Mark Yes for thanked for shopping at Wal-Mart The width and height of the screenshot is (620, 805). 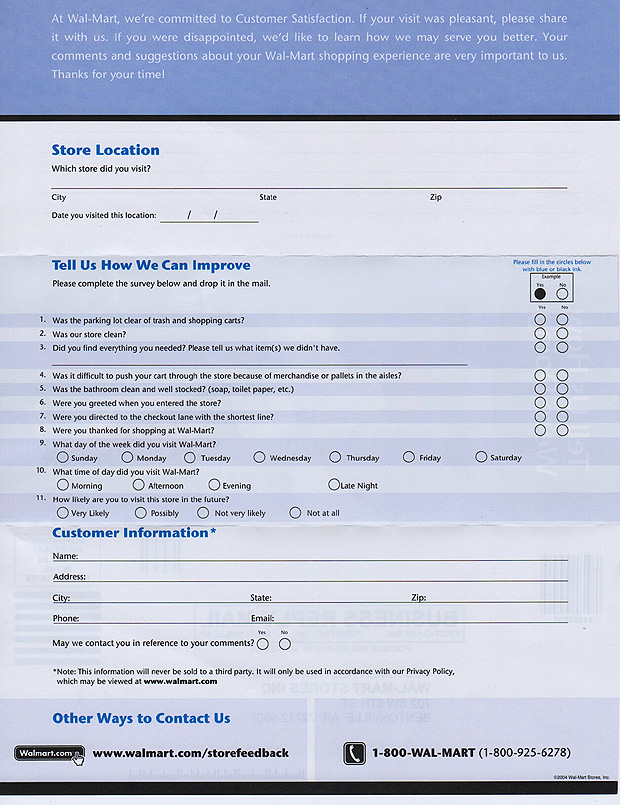click(540, 430)
